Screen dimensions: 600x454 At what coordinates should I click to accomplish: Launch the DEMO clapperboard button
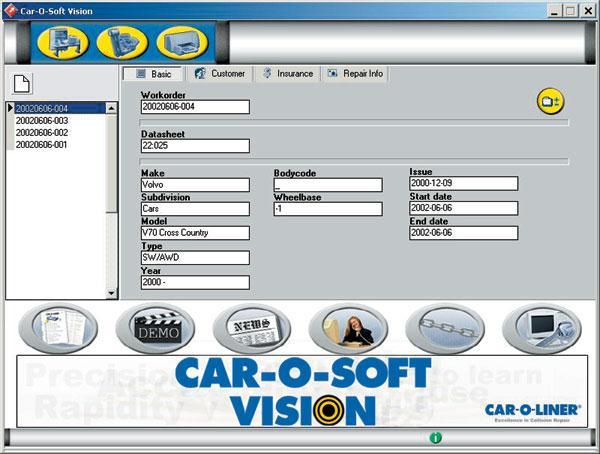(x=155, y=328)
